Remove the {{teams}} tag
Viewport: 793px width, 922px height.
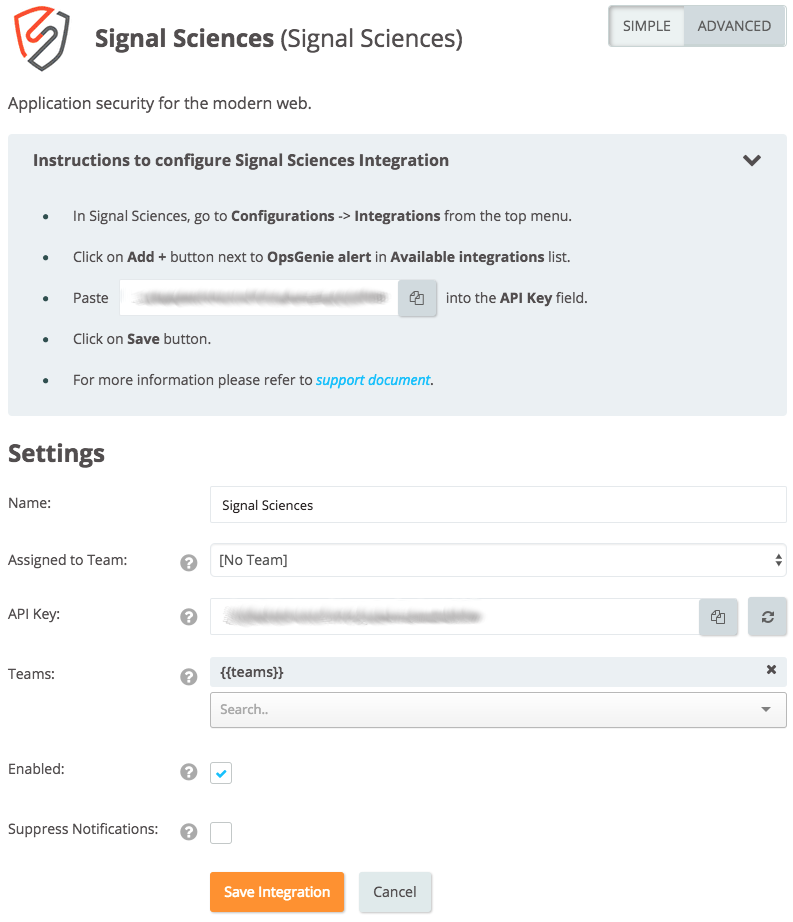click(x=771, y=670)
